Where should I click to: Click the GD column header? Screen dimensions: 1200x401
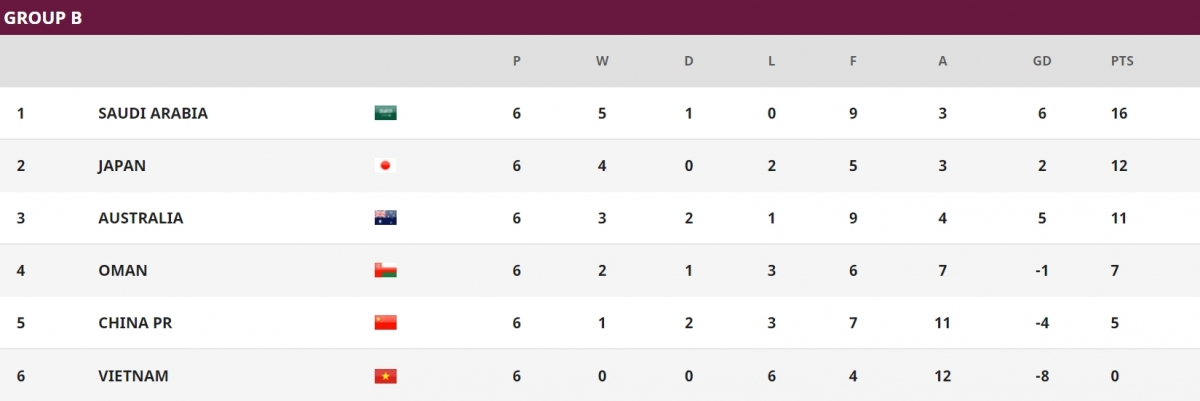tap(1041, 61)
